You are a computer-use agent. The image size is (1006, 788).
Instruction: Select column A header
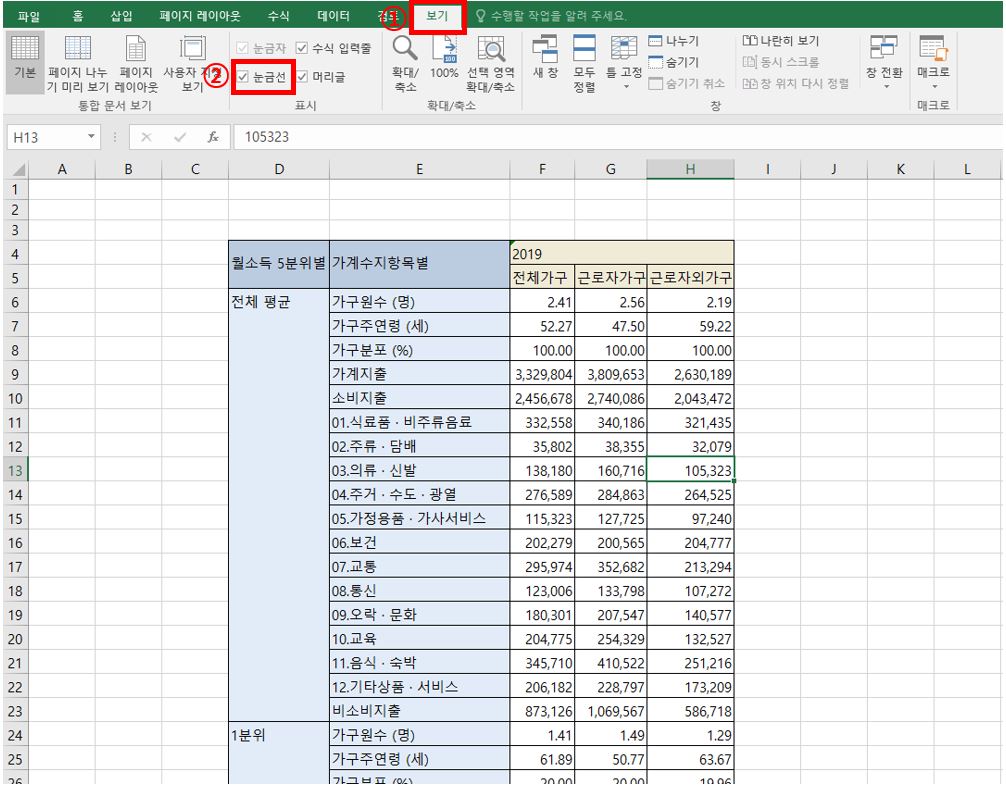(x=62, y=169)
